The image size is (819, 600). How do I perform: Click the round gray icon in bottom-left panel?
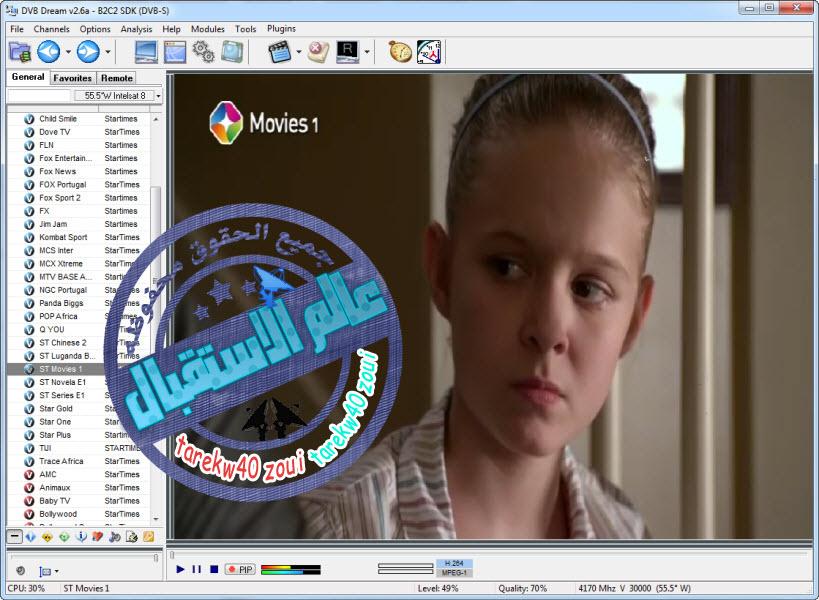[20, 571]
